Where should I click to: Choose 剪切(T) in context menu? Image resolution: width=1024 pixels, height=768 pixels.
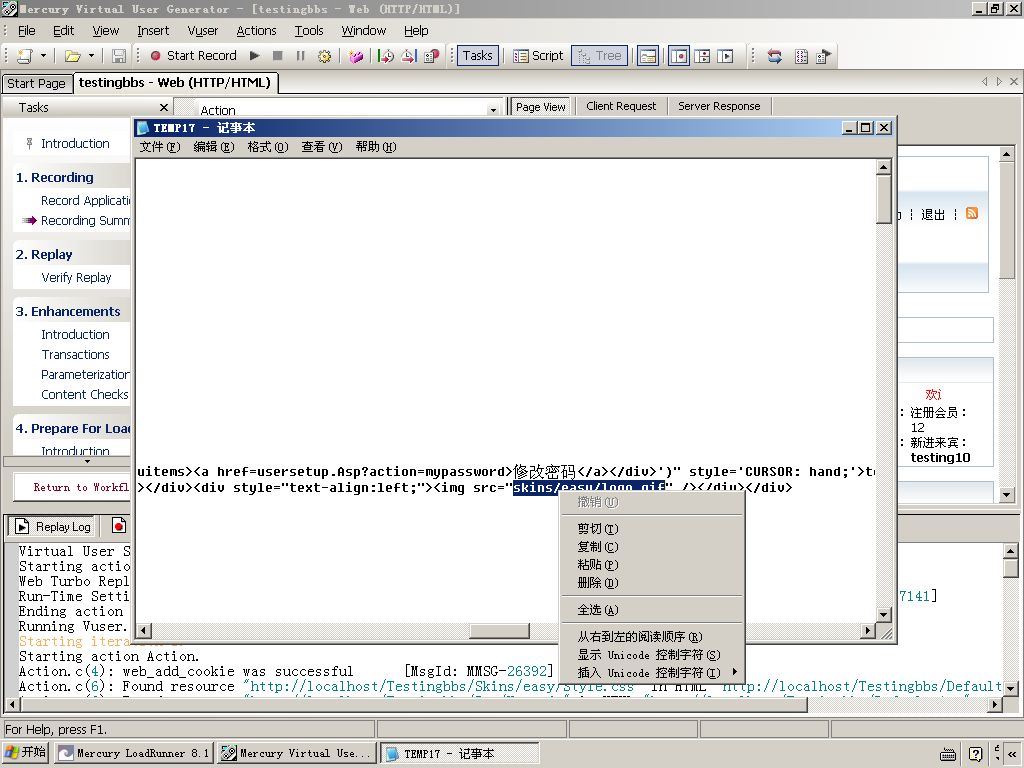(x=652, y=529)
